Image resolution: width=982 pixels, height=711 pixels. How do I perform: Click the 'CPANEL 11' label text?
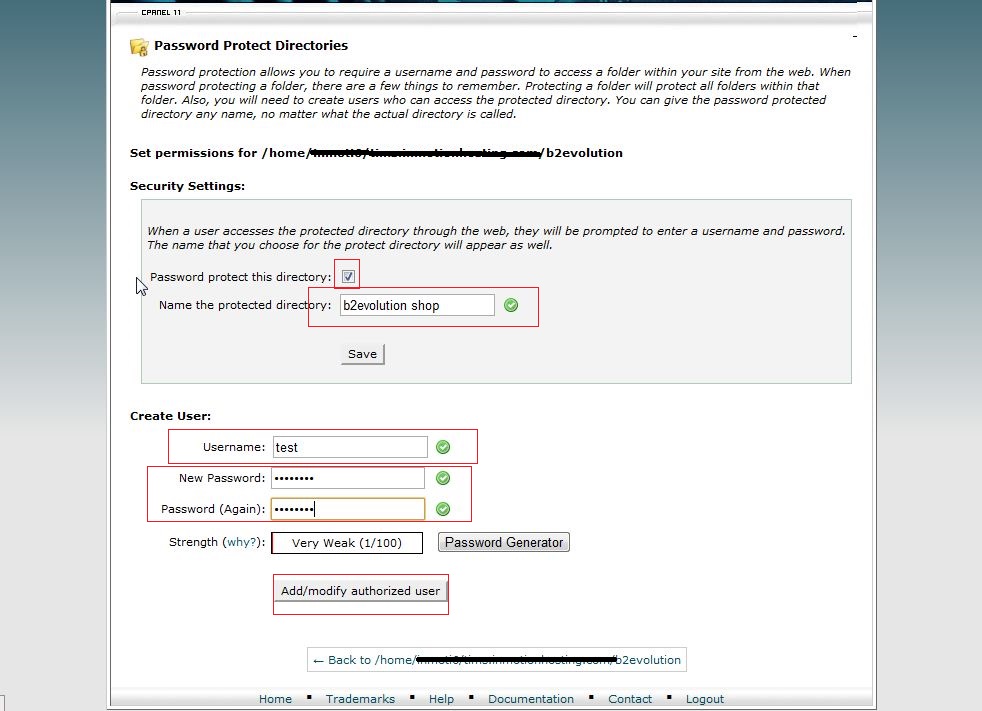(161, 12)
